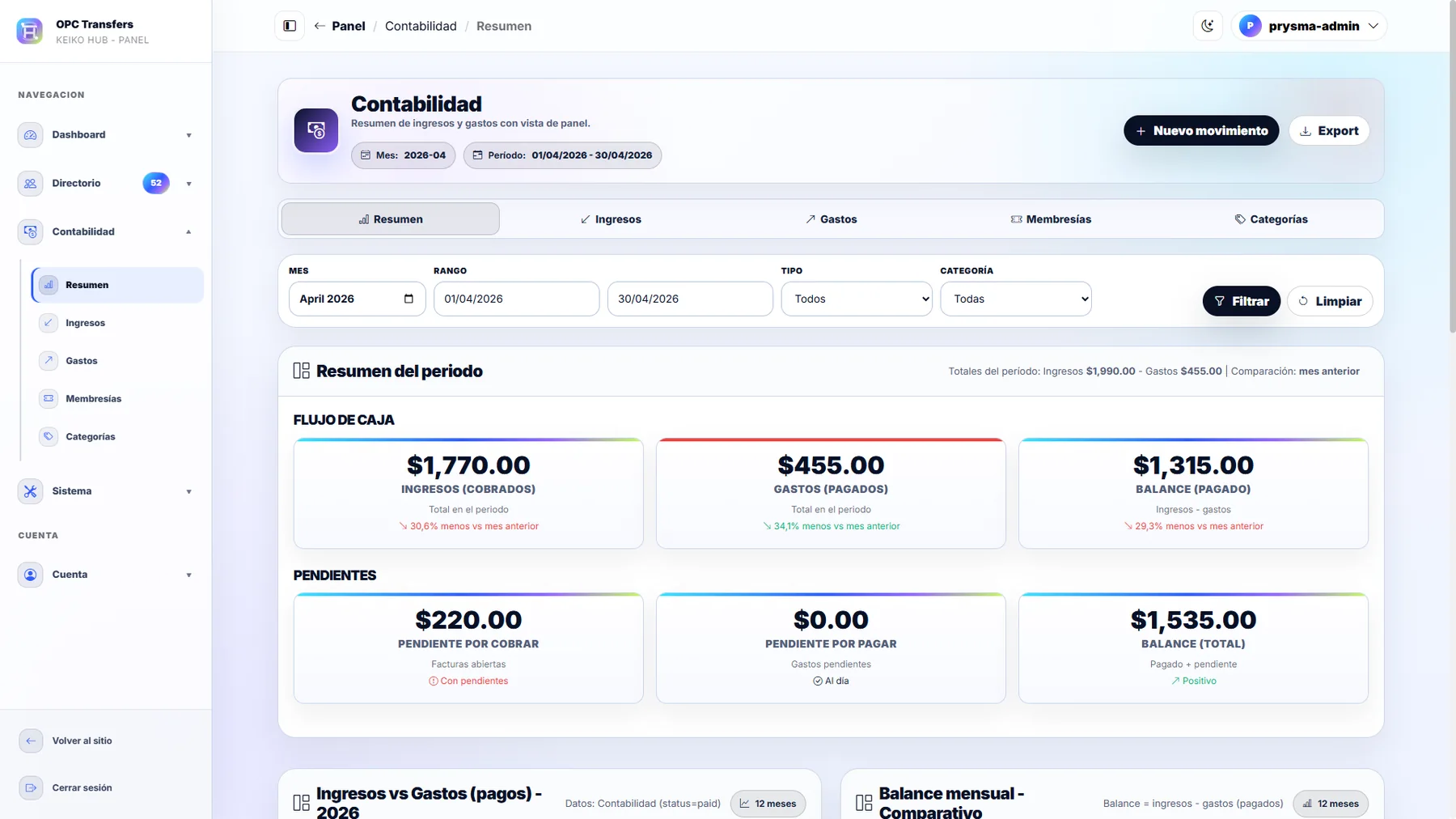Switch to the Resumen tab
1456x819 pixels.
(x=391, y=219)
